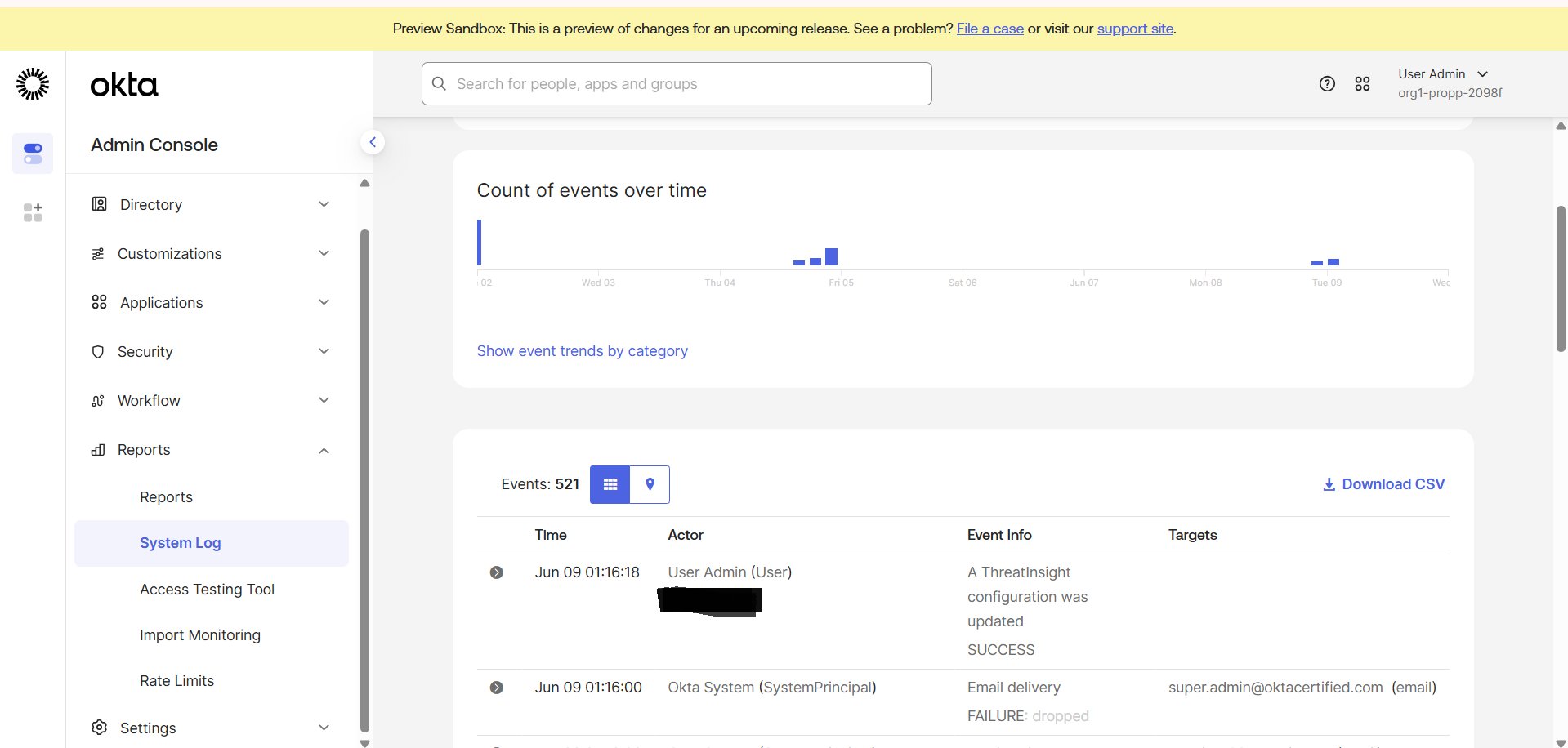
Task: Click the tallest Fri 05 event bar
Action: [x=831, y=256]
